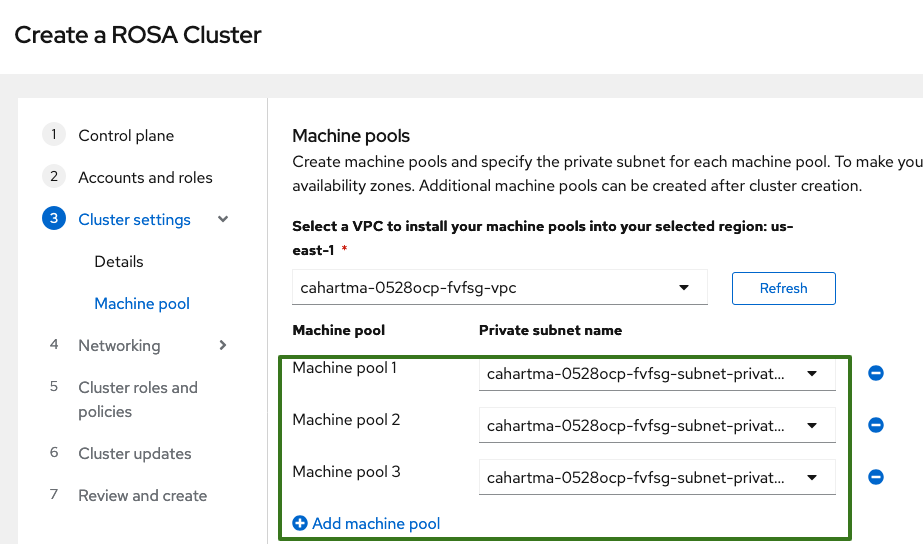Click the active step 3 circle icon

click(x=53, y=219)
